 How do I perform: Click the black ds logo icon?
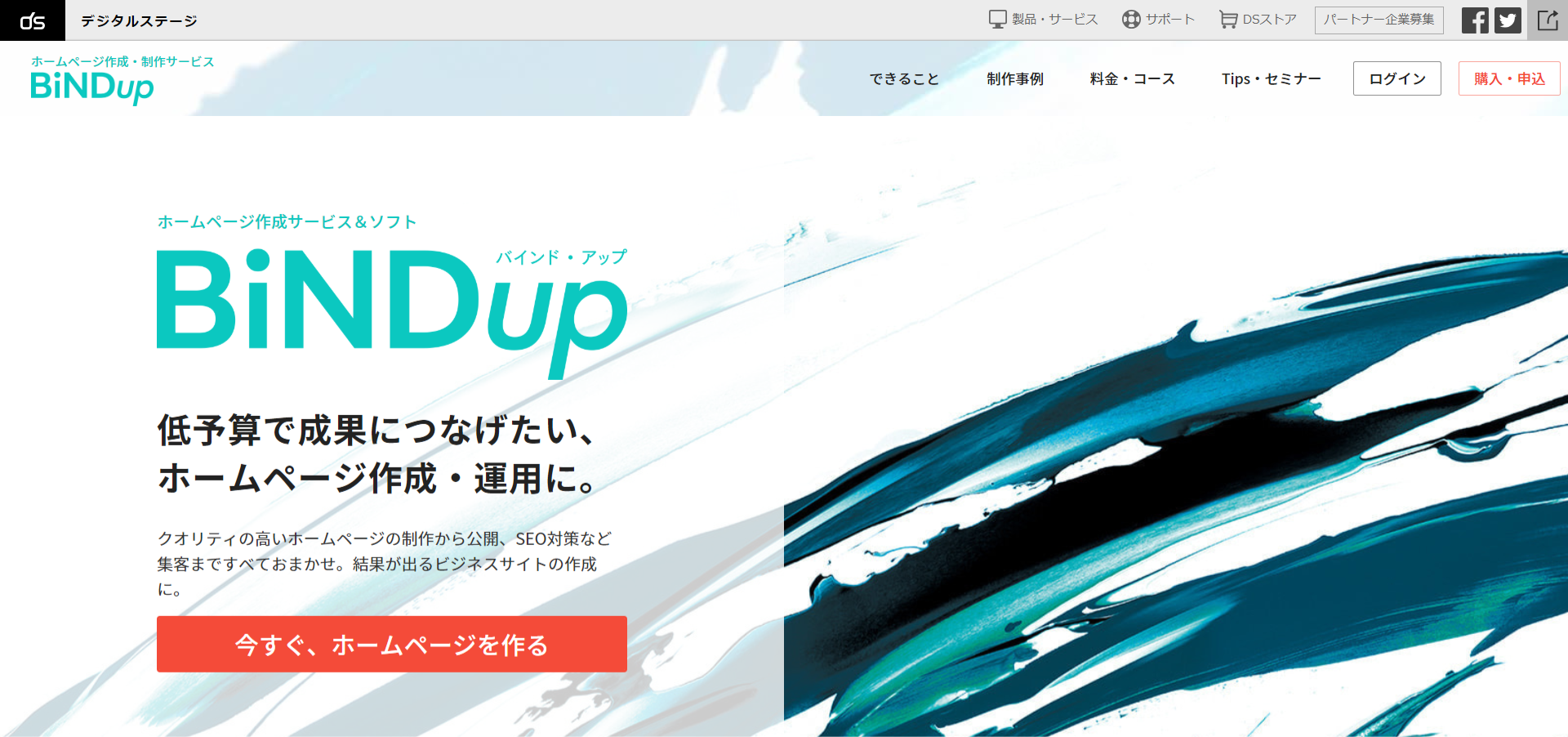click(33, 20)
